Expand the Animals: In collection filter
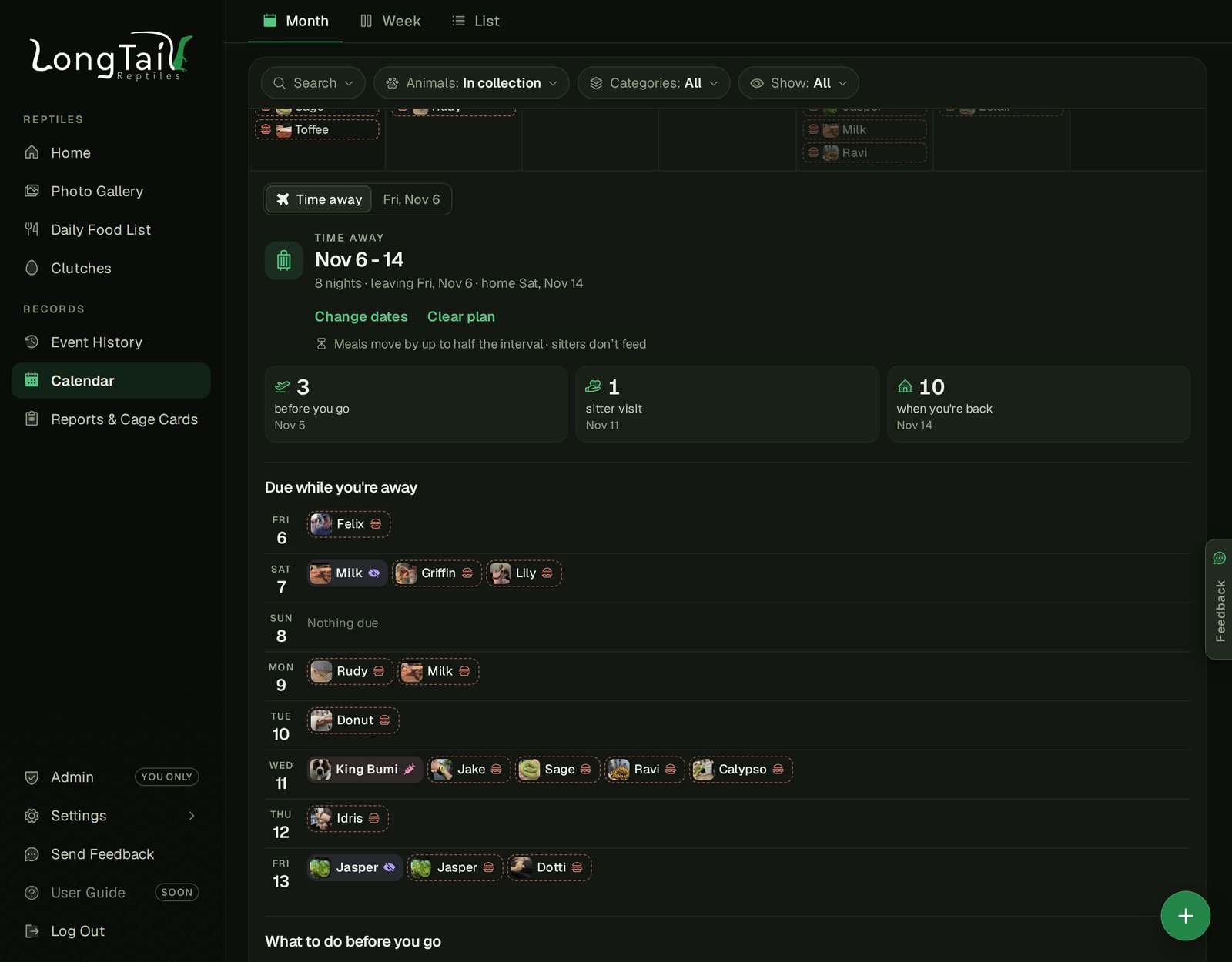The height and width of the screenshot is (962, 1232). click(471, 83)
